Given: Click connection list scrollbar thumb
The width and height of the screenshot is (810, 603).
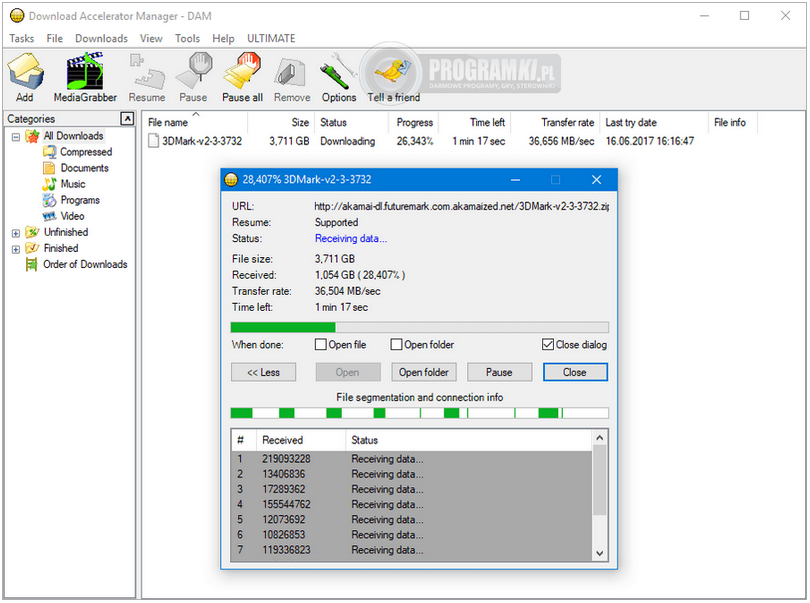Looking at the screenshot, I should pyautogui.click(x=599, y=481).
